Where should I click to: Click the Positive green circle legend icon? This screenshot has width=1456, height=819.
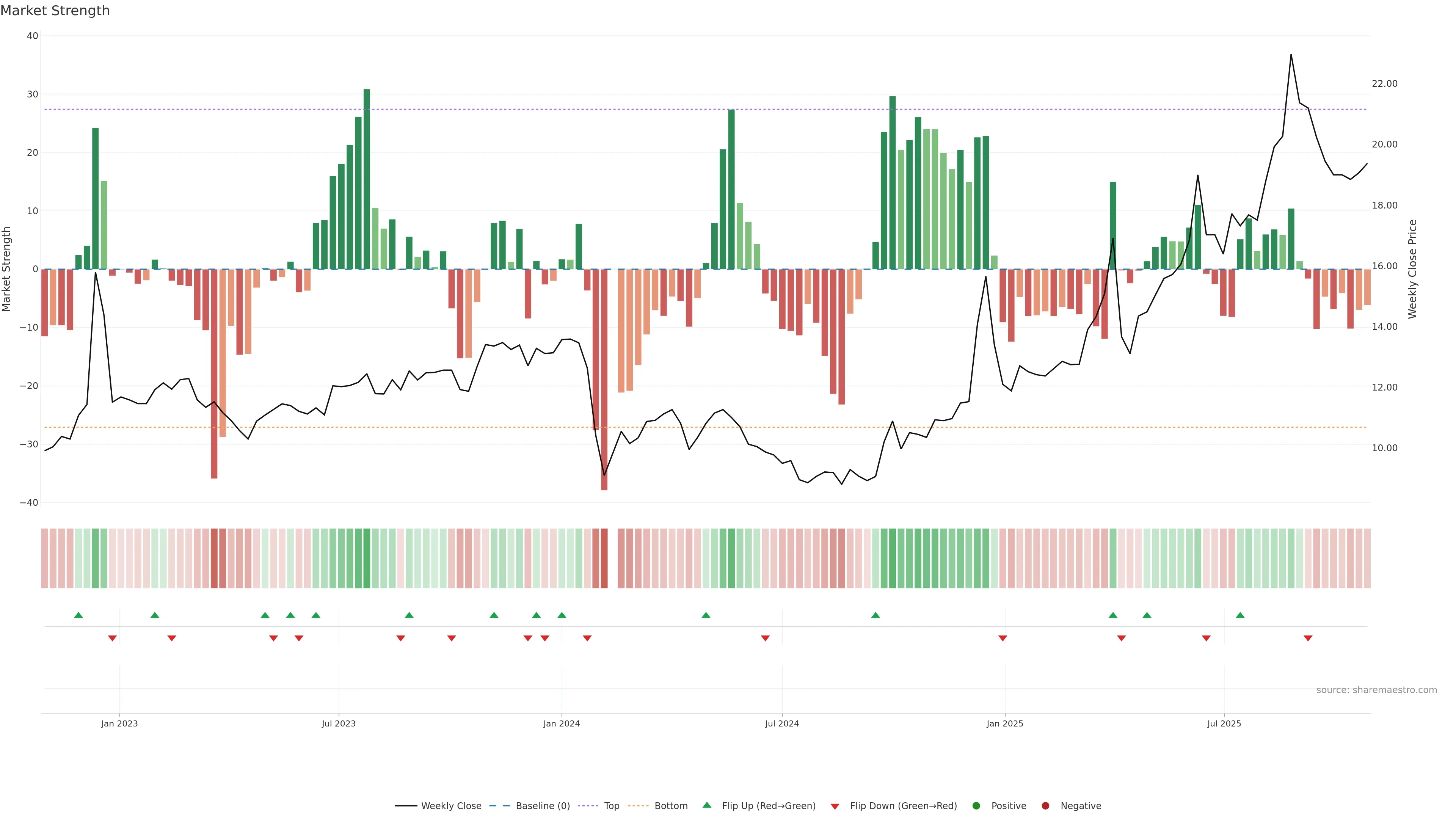tap(976, 806)
